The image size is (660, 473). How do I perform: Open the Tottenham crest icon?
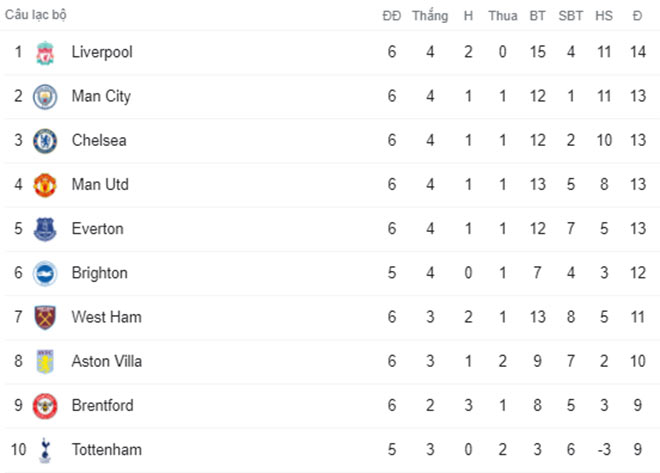tap(45, 450)
